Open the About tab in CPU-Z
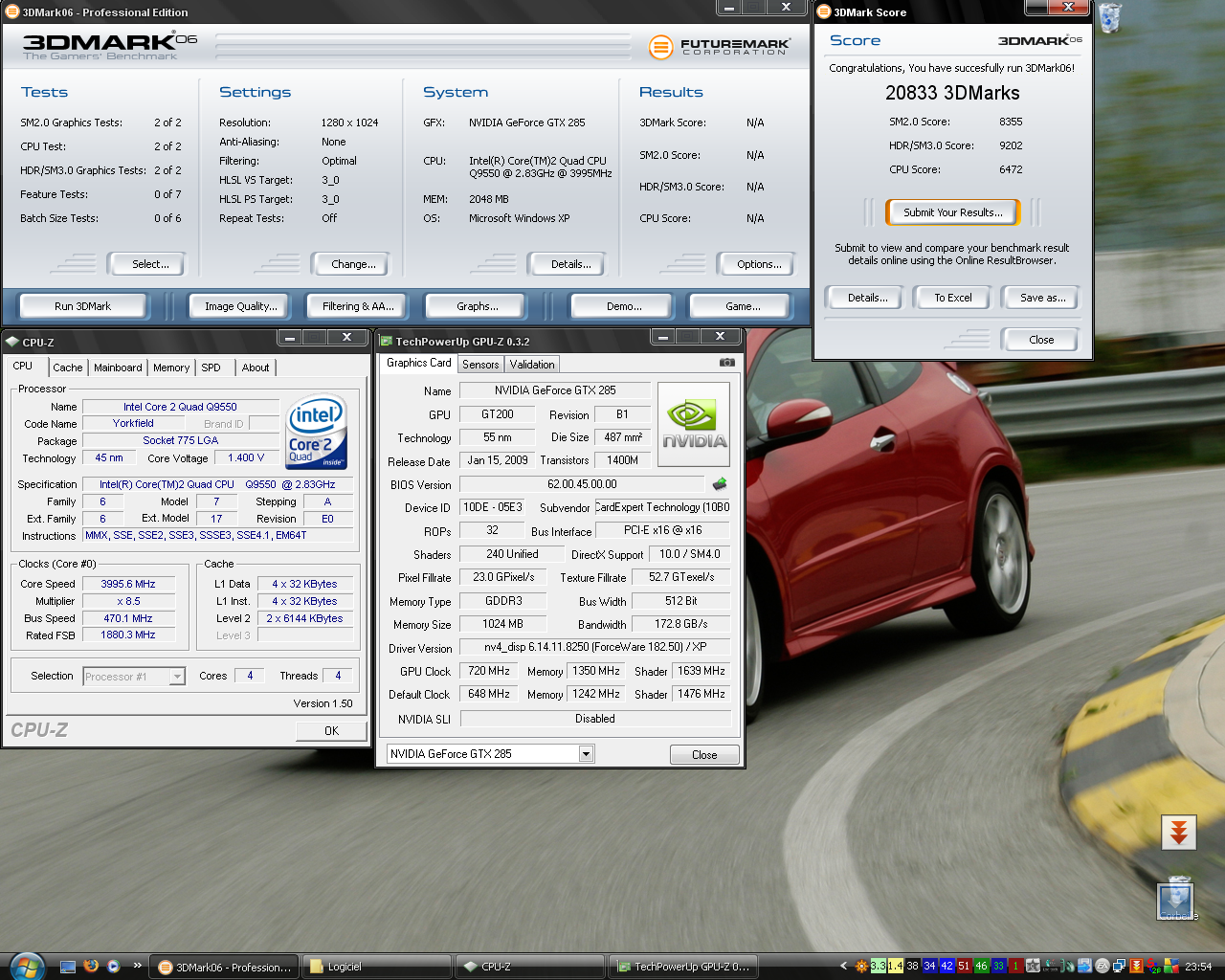The image size is (1225, 980). (x=256, y=367)
